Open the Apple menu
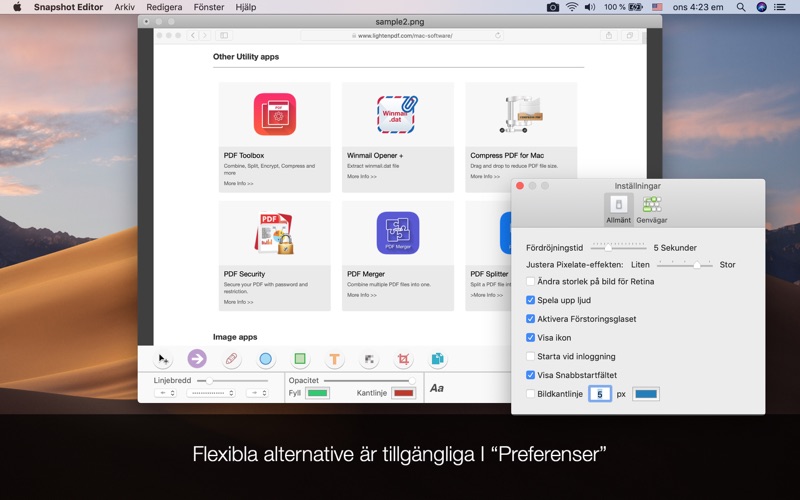The height and width of the screenshot is (500, 800). 17,7
